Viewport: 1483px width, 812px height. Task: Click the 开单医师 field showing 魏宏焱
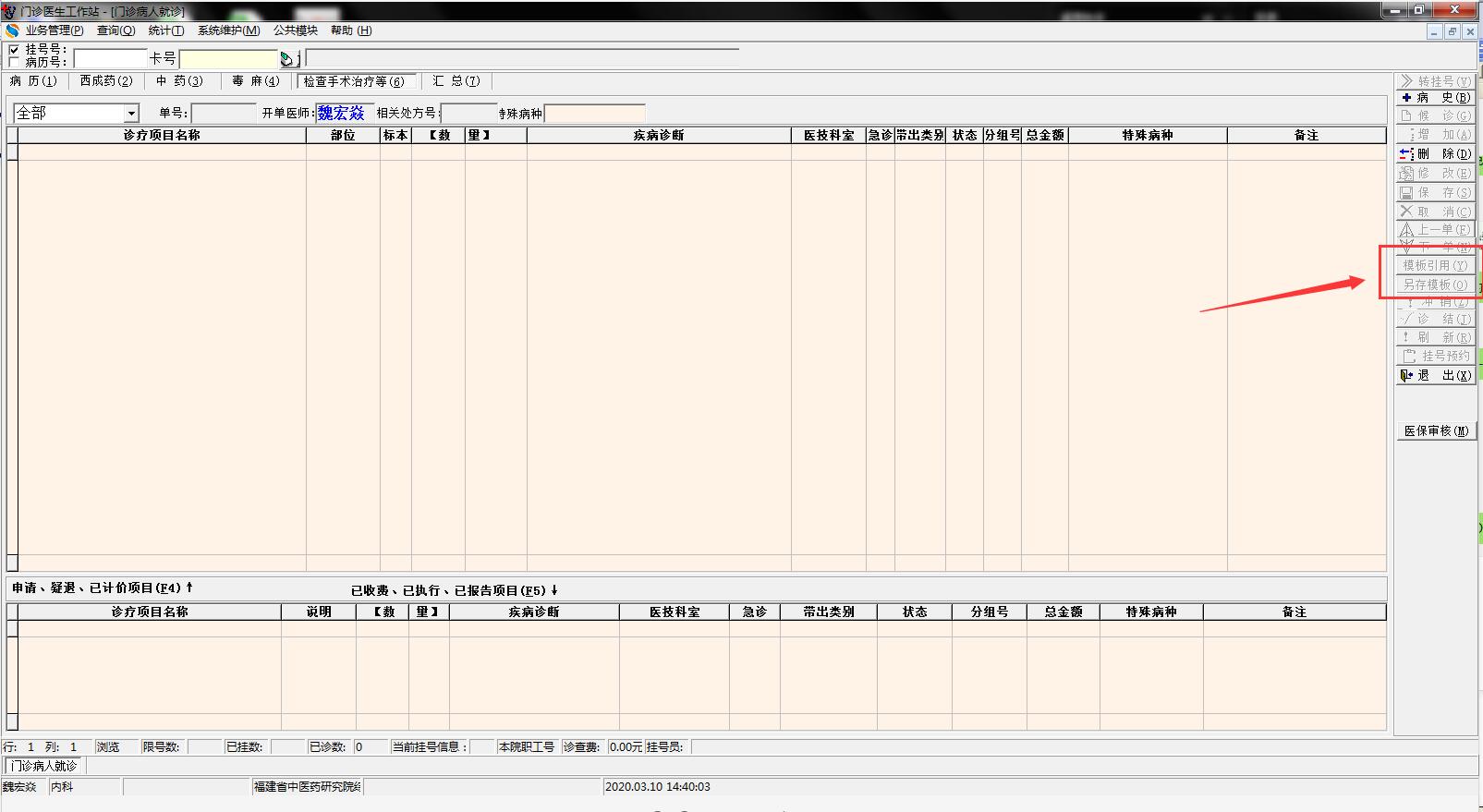coord(344,114)
